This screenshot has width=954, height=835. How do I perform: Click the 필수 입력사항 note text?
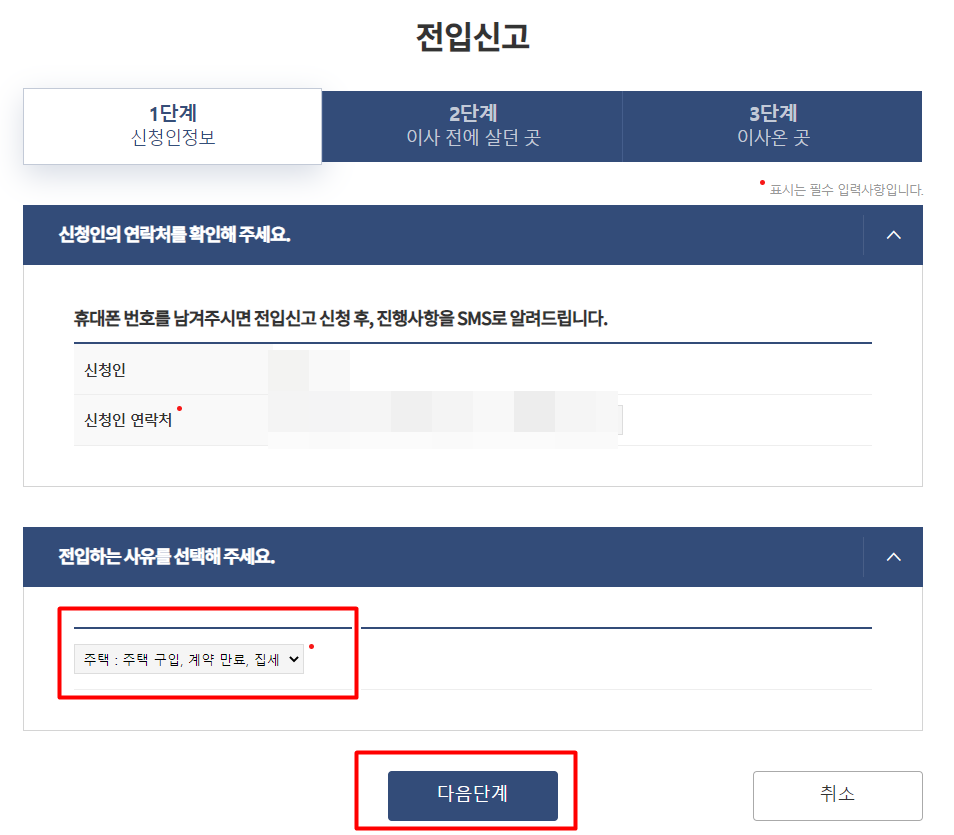[x=846, y=190]
